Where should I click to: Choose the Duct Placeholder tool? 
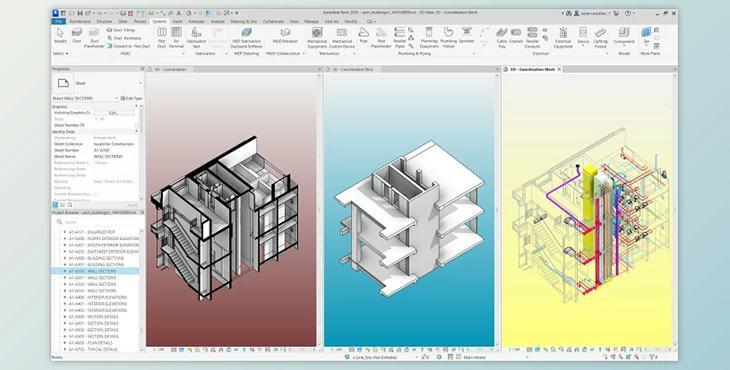pyautogui.click(x=94, y=38)
